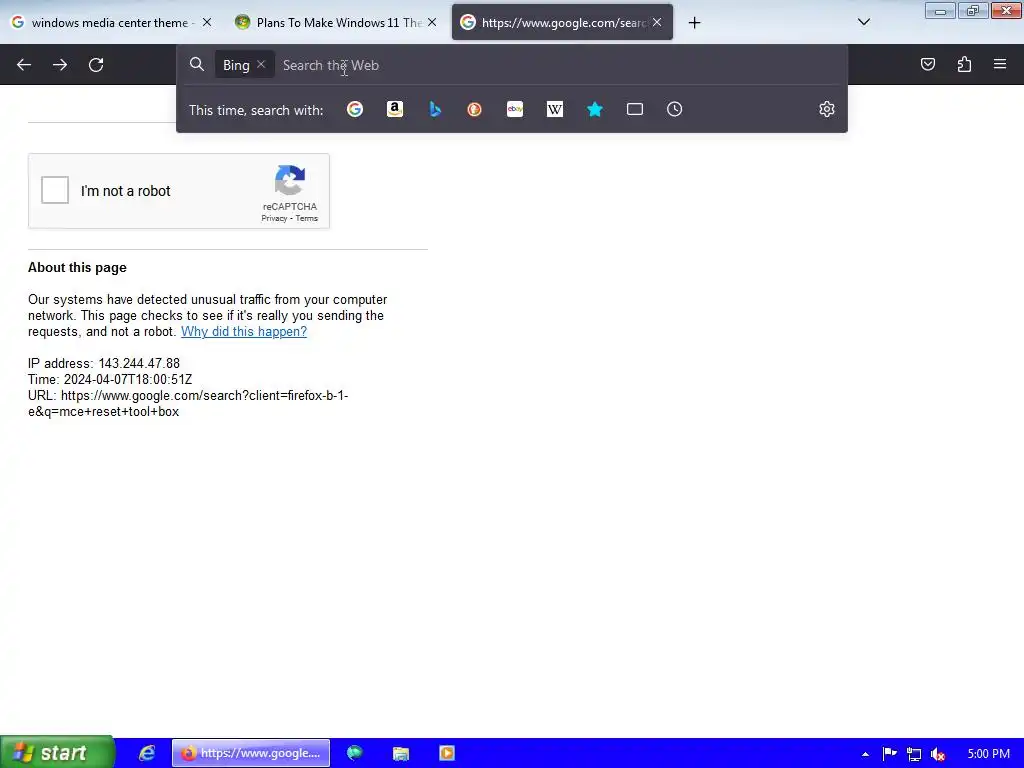1024x768 pixels.
Task: Click the network tray icon
Action: [x=914, y=754]
